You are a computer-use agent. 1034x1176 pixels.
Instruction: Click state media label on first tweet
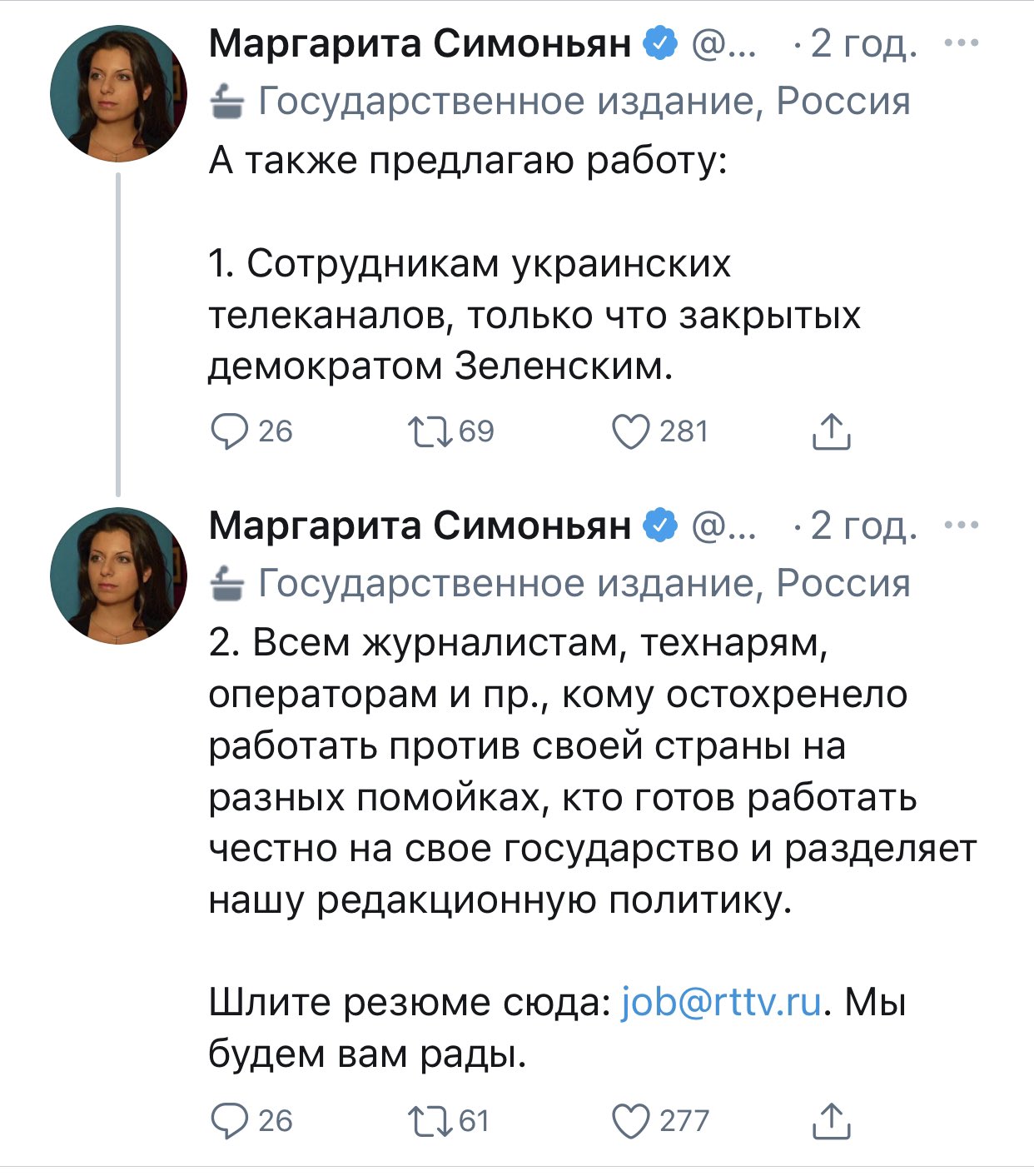coord(583,102)
